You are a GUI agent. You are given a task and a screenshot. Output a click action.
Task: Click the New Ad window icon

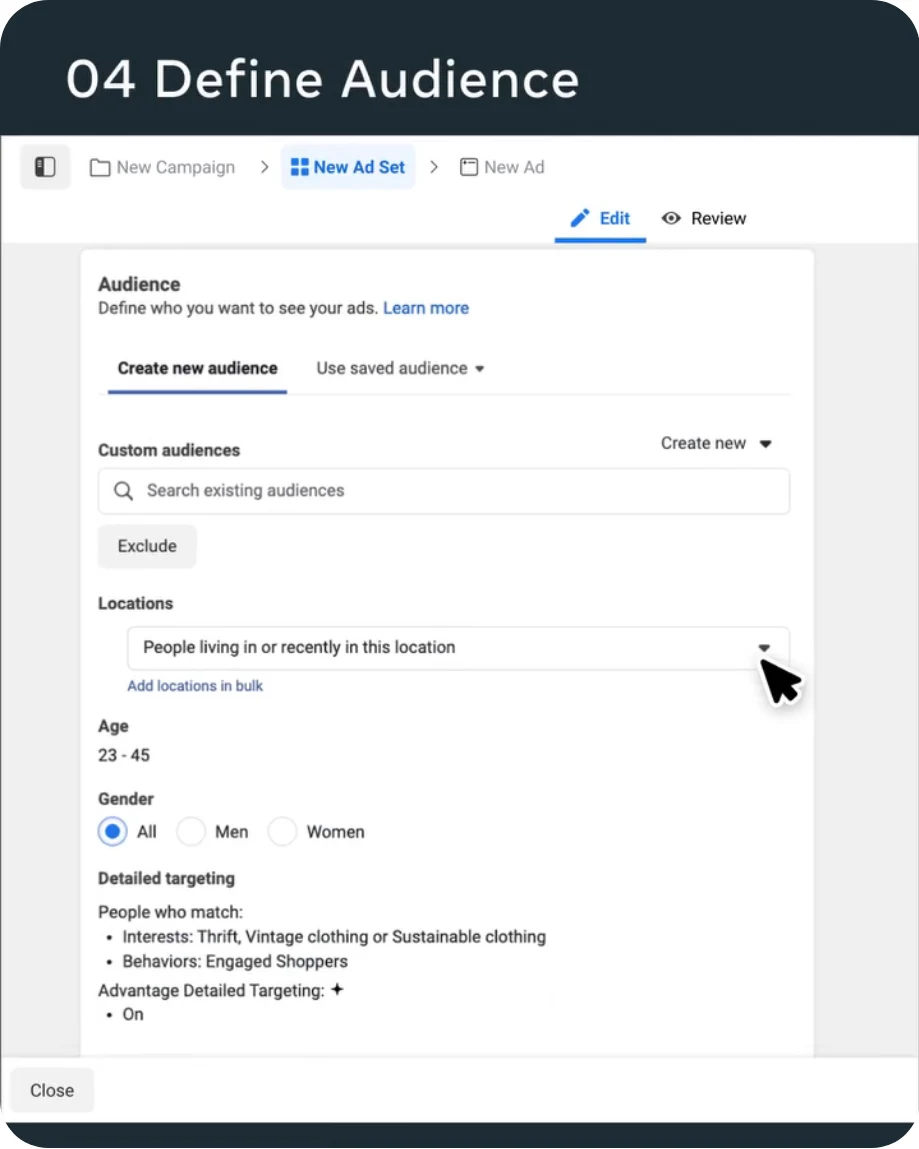pos(468,167)
